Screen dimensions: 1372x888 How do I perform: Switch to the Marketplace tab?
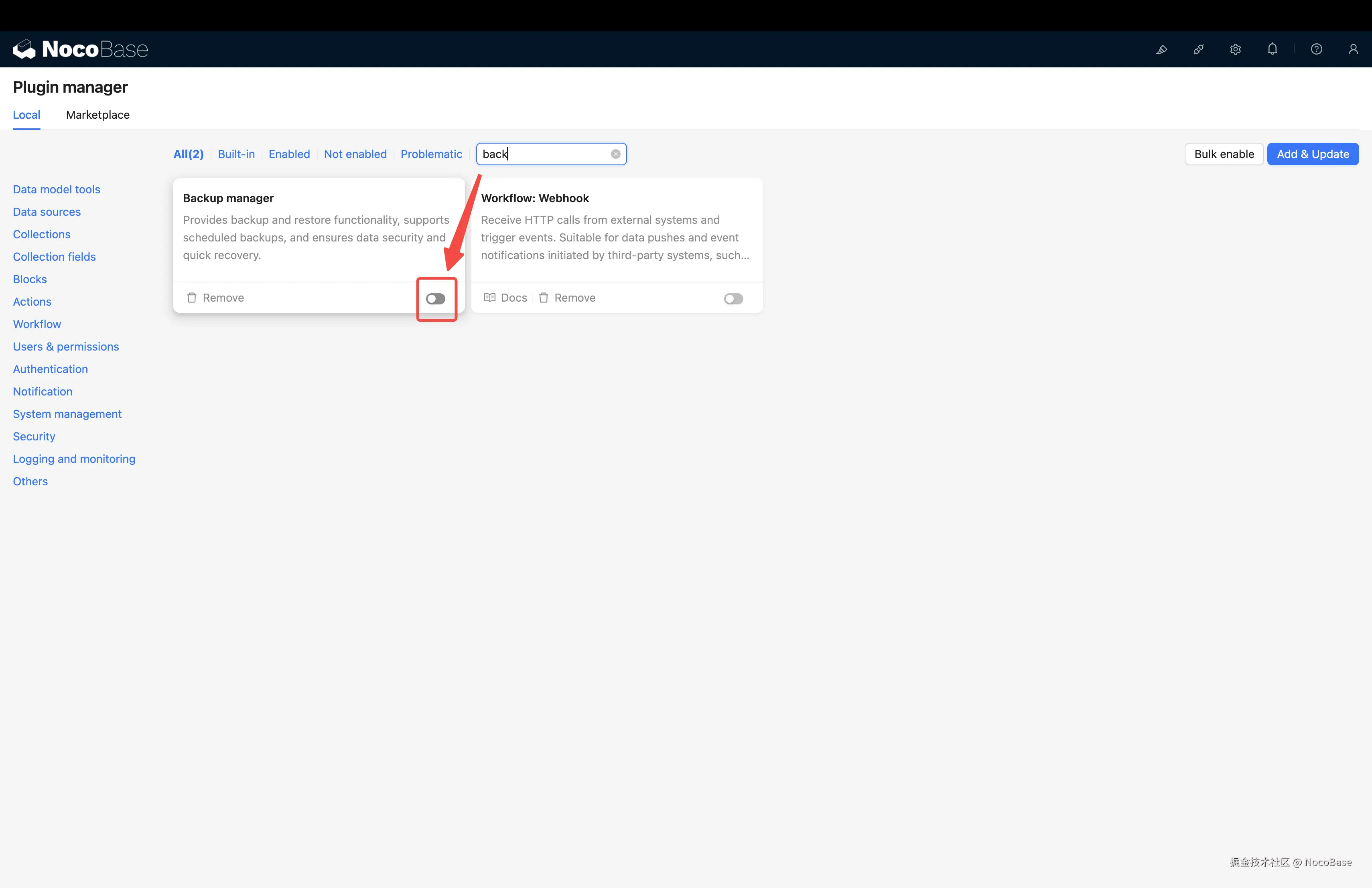pyautogui.click(x=97, y=115)
